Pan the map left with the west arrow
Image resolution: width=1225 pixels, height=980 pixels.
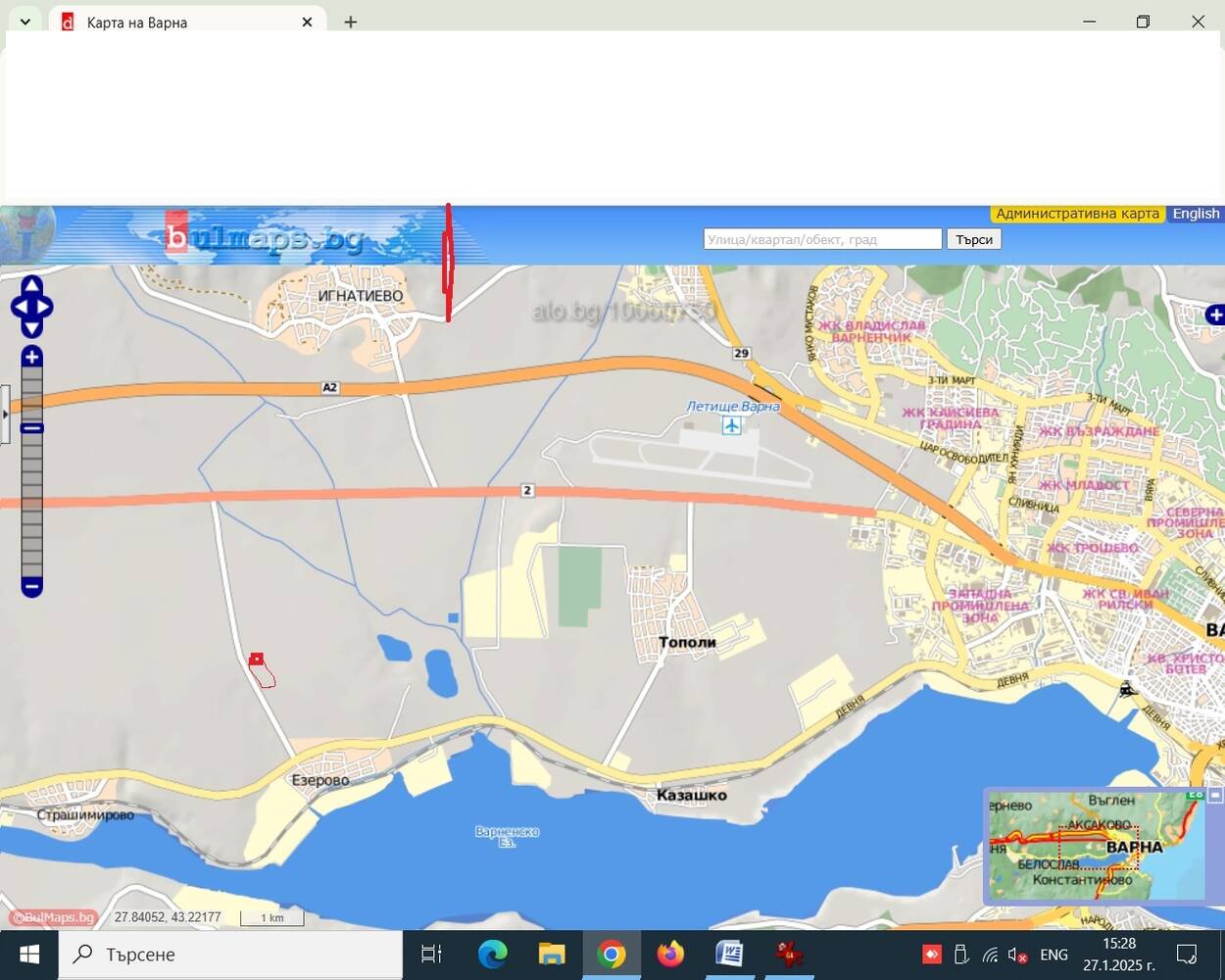coord(18,307)
